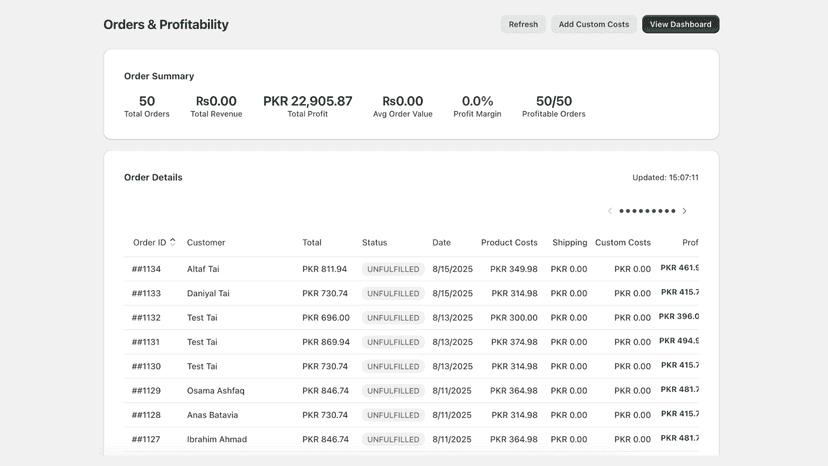Open order ##1129
Screen dimensions: 828x466
146,390
